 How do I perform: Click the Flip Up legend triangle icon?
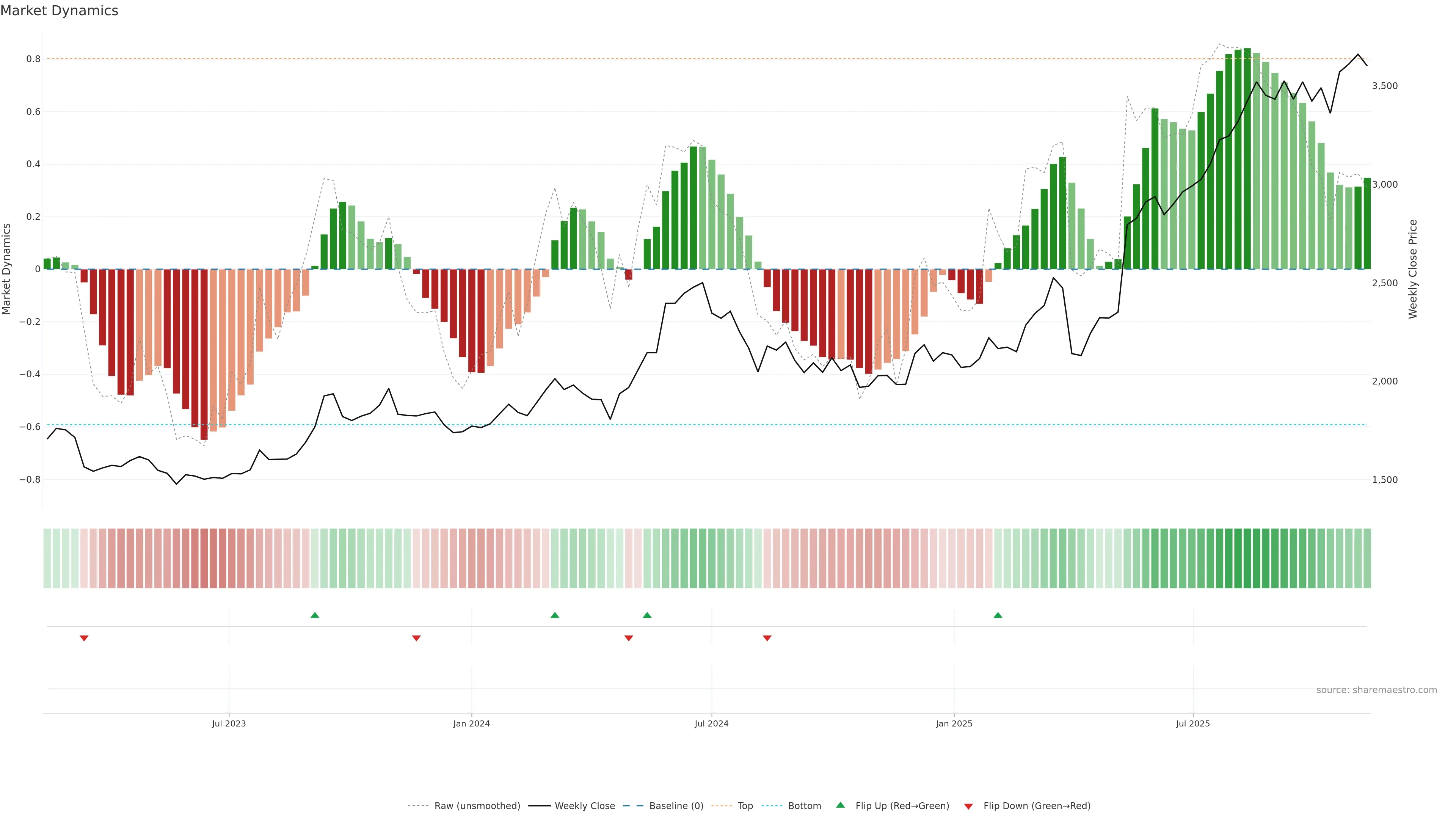coord(841,805)
